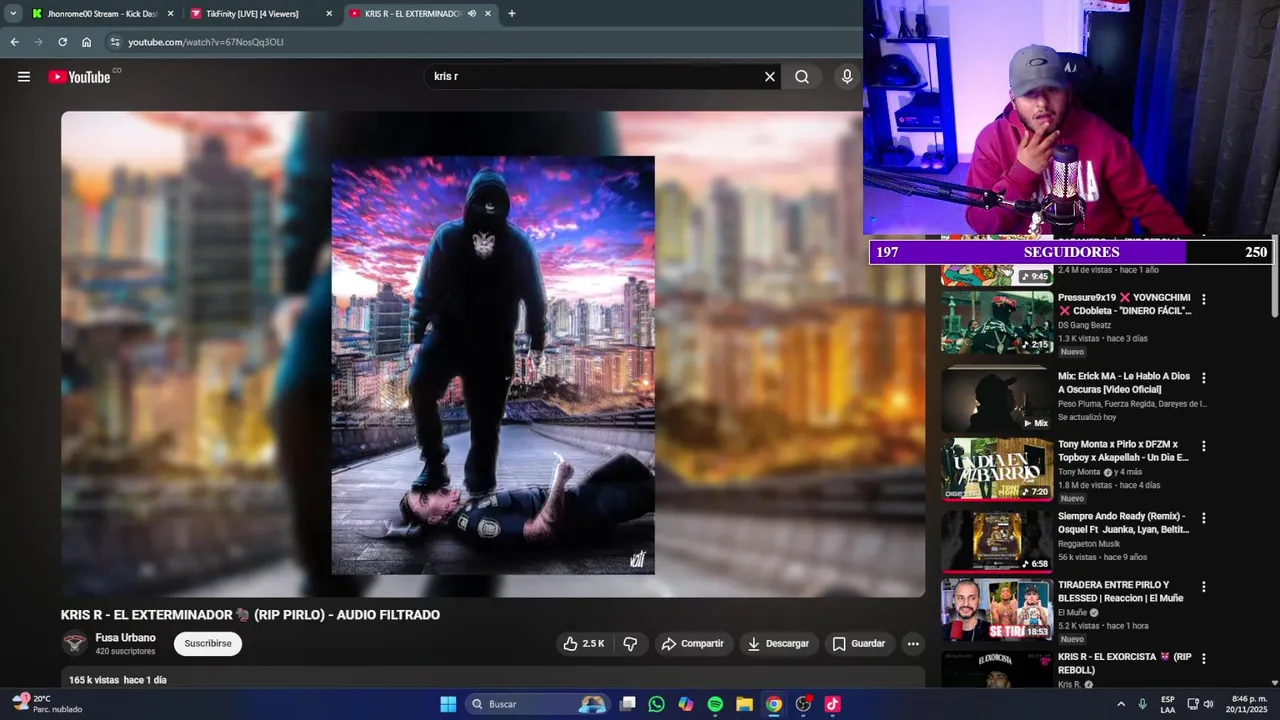
Task: Download the video with Descargar
Action: pyautogui.click(x=779, y=644)
